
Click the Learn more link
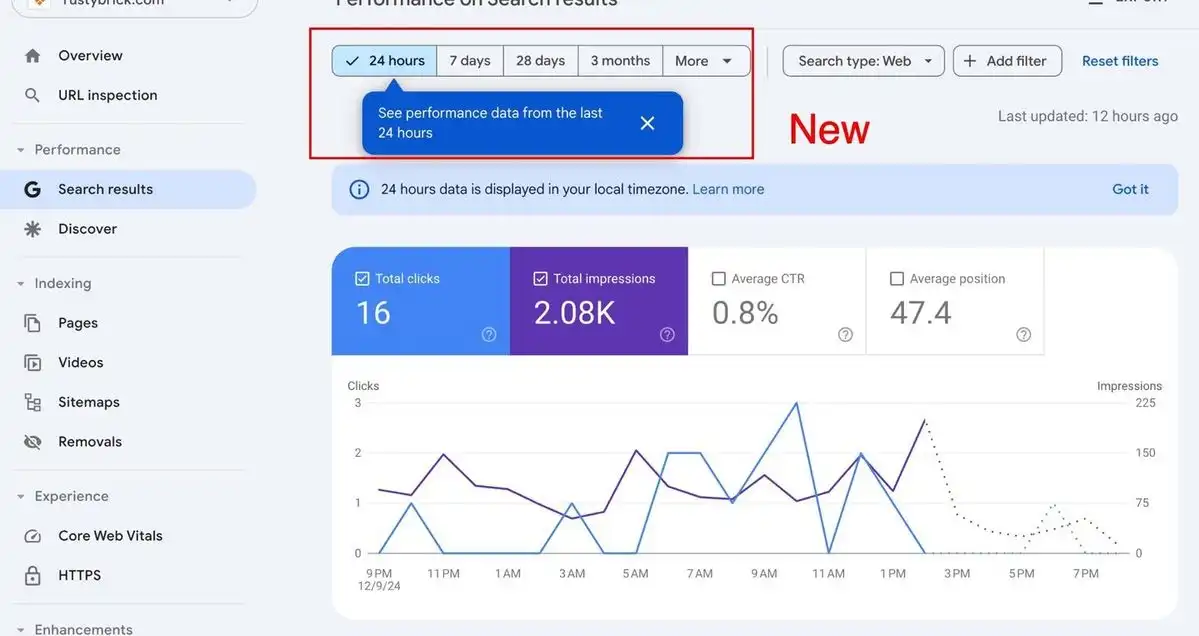pyautogui.click(x=728, y=190)
